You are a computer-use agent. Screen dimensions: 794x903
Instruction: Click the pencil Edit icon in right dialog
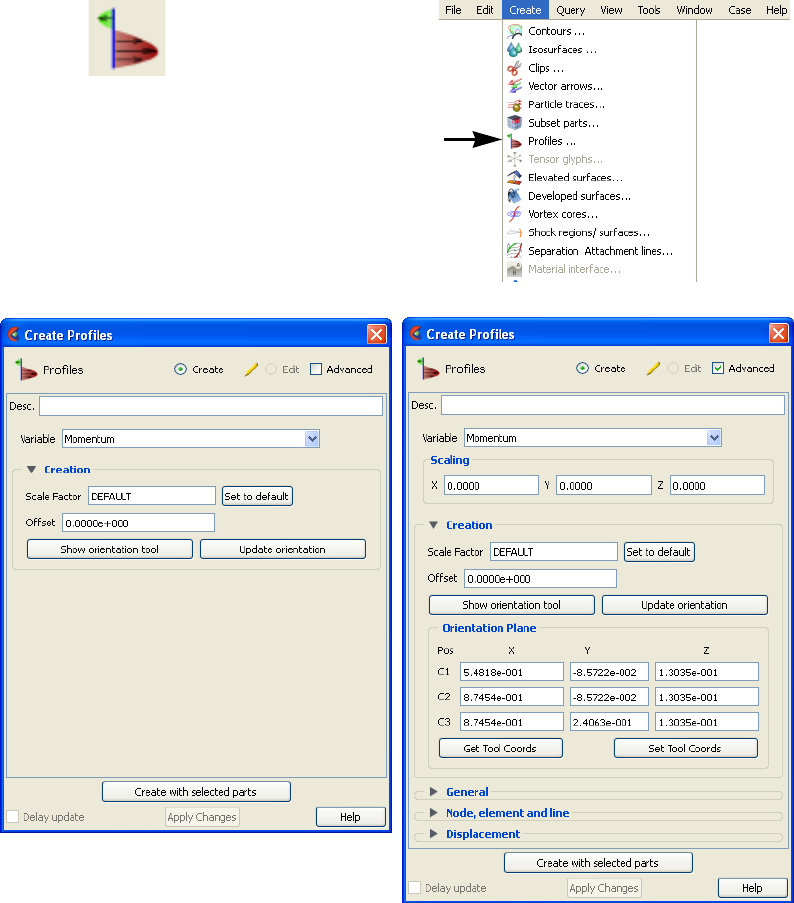[653, 369]
